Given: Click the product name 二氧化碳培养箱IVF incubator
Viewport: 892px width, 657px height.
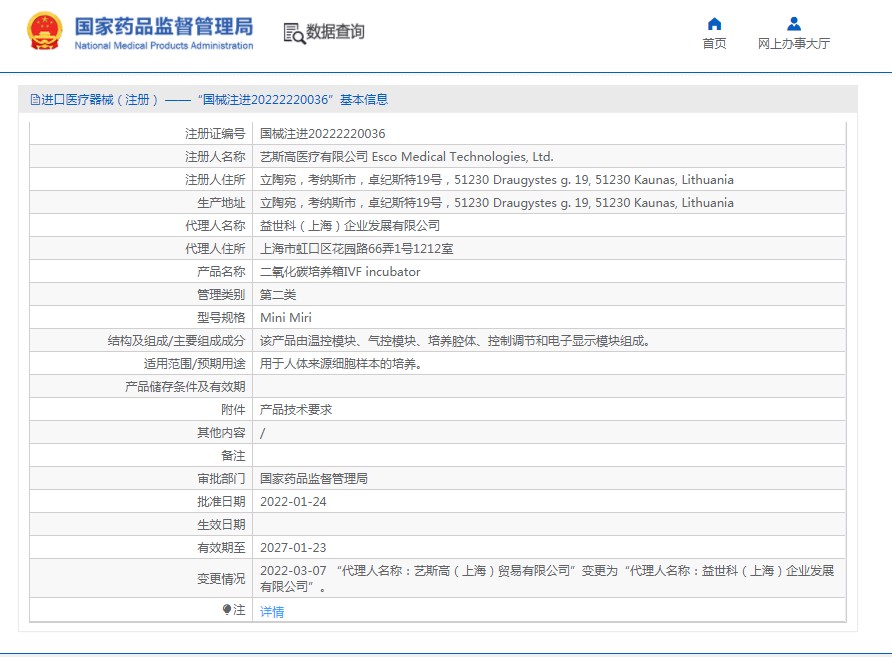Looking at the screenshot, I should 340,272.
